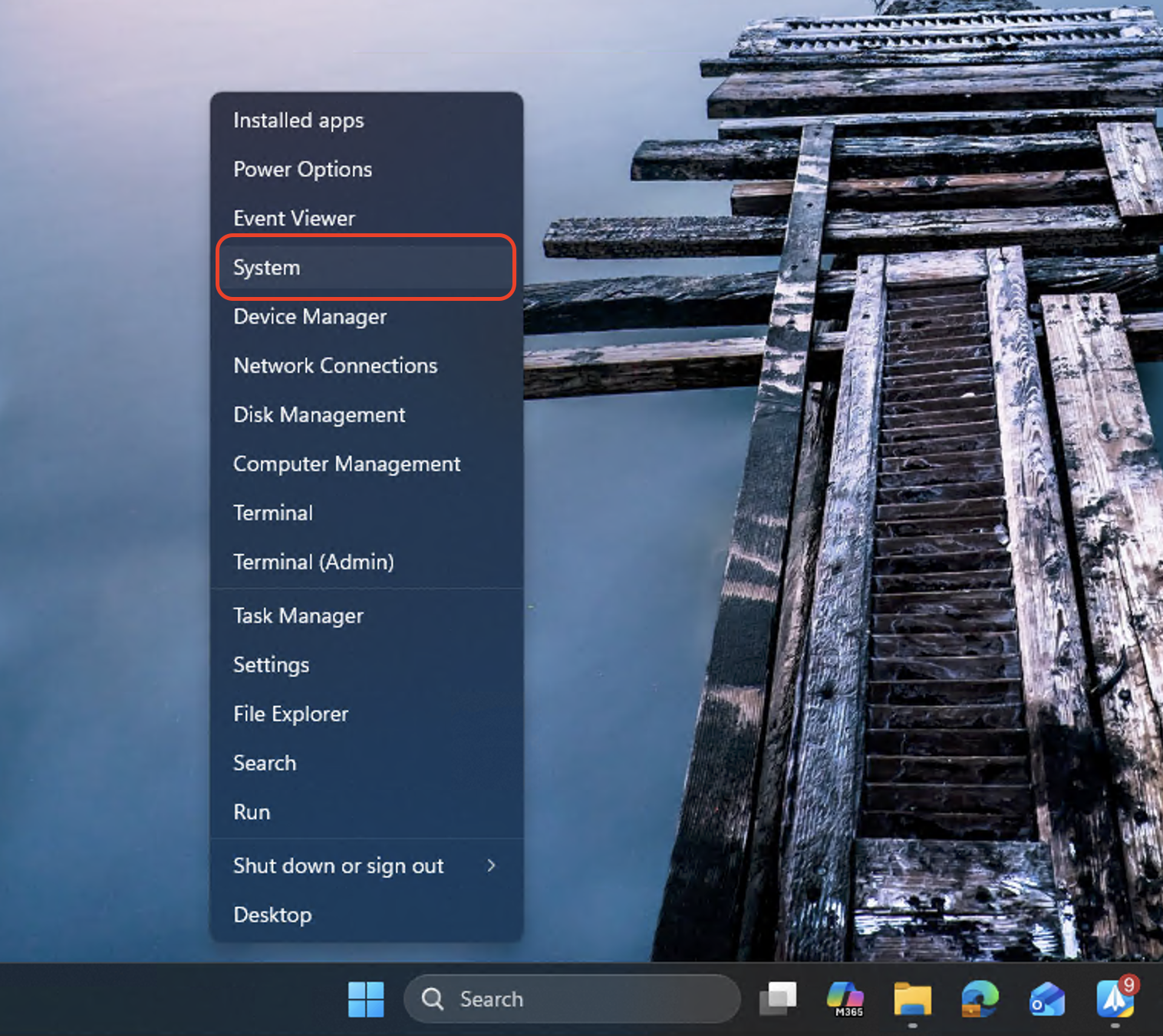Show the Desktop via the menu
The image size is (1163, 1036).
pyautogui.click(x=367, y=915)
